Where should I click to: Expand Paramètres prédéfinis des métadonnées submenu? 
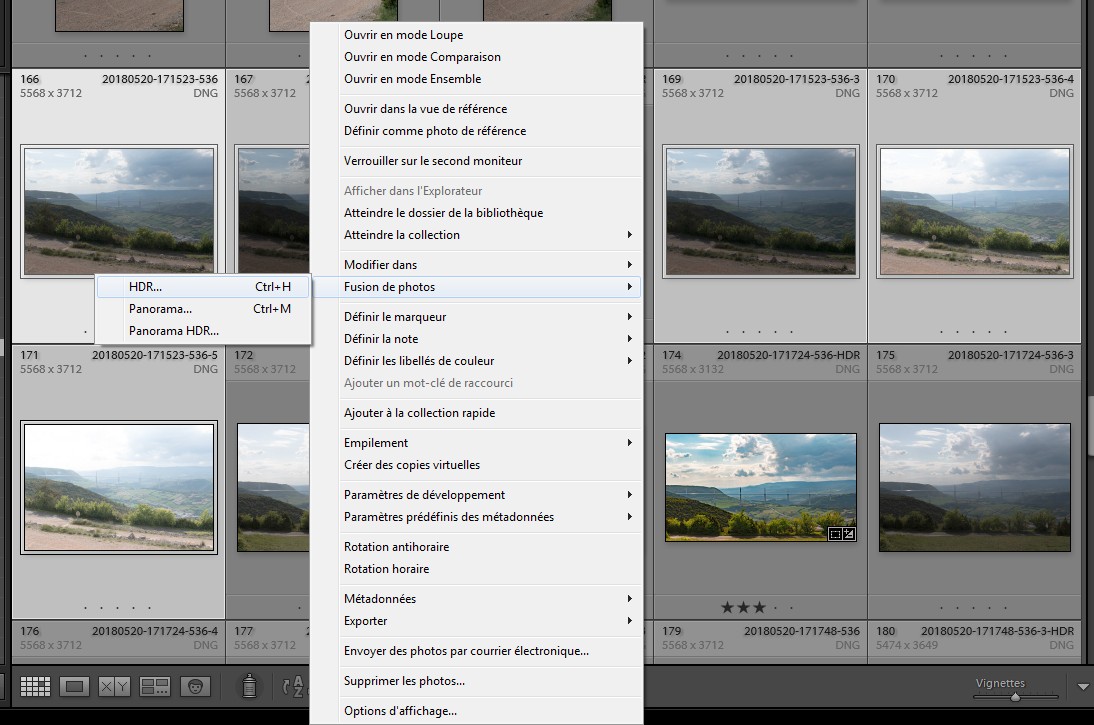476,516
